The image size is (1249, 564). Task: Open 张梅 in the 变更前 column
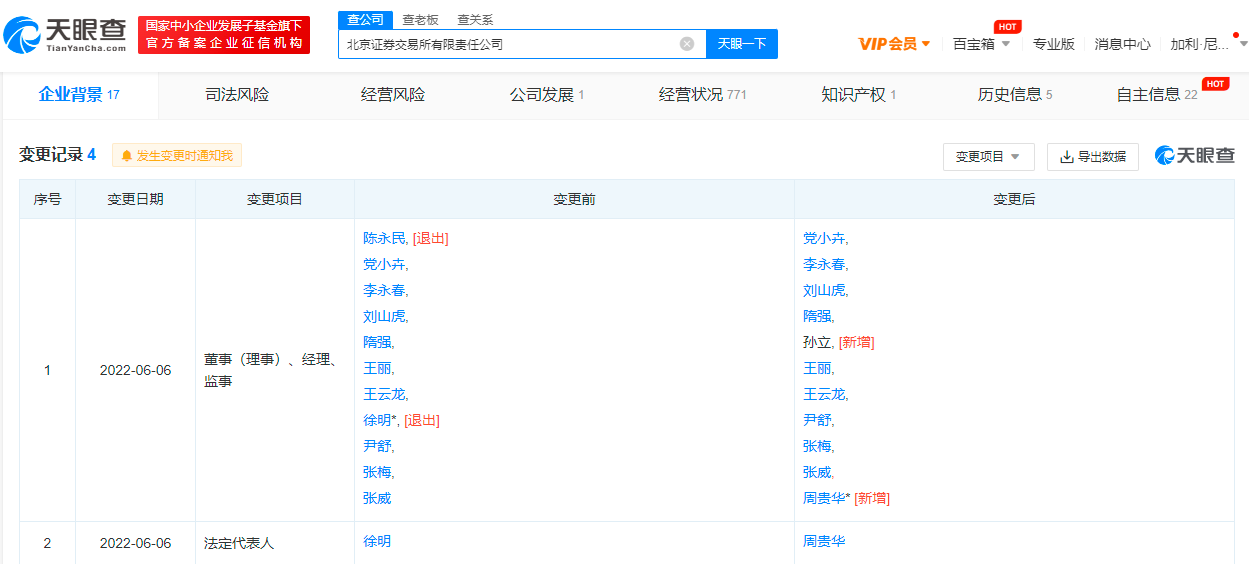click(377, 472)
